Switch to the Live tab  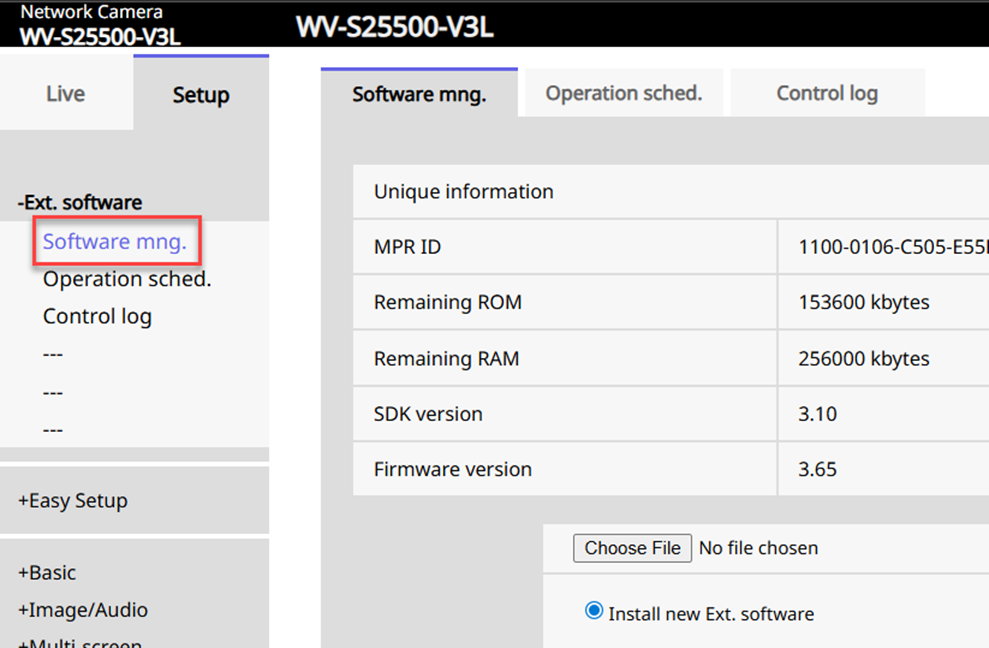point(65,94)
